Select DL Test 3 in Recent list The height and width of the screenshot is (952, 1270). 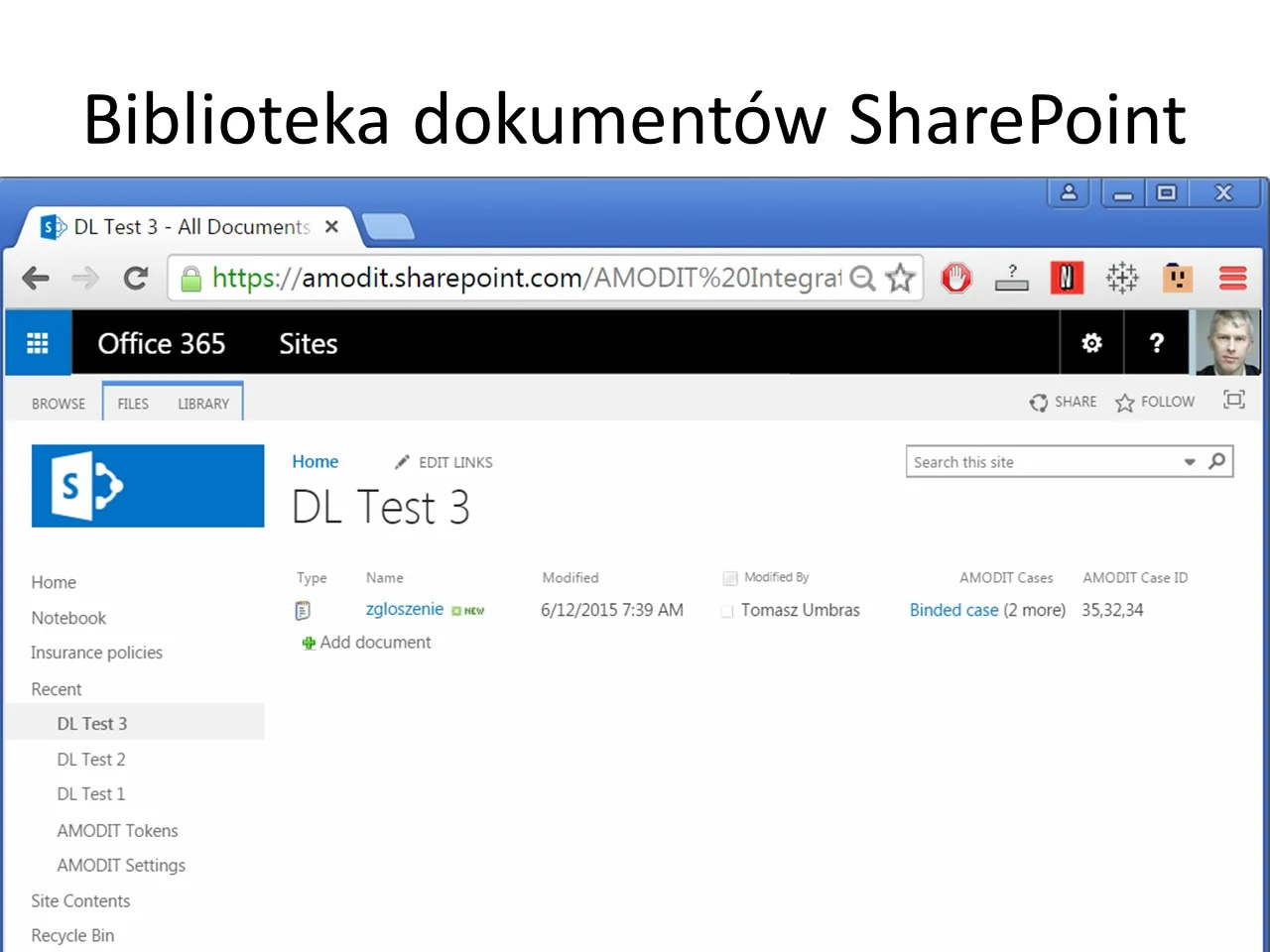(92, 724)
